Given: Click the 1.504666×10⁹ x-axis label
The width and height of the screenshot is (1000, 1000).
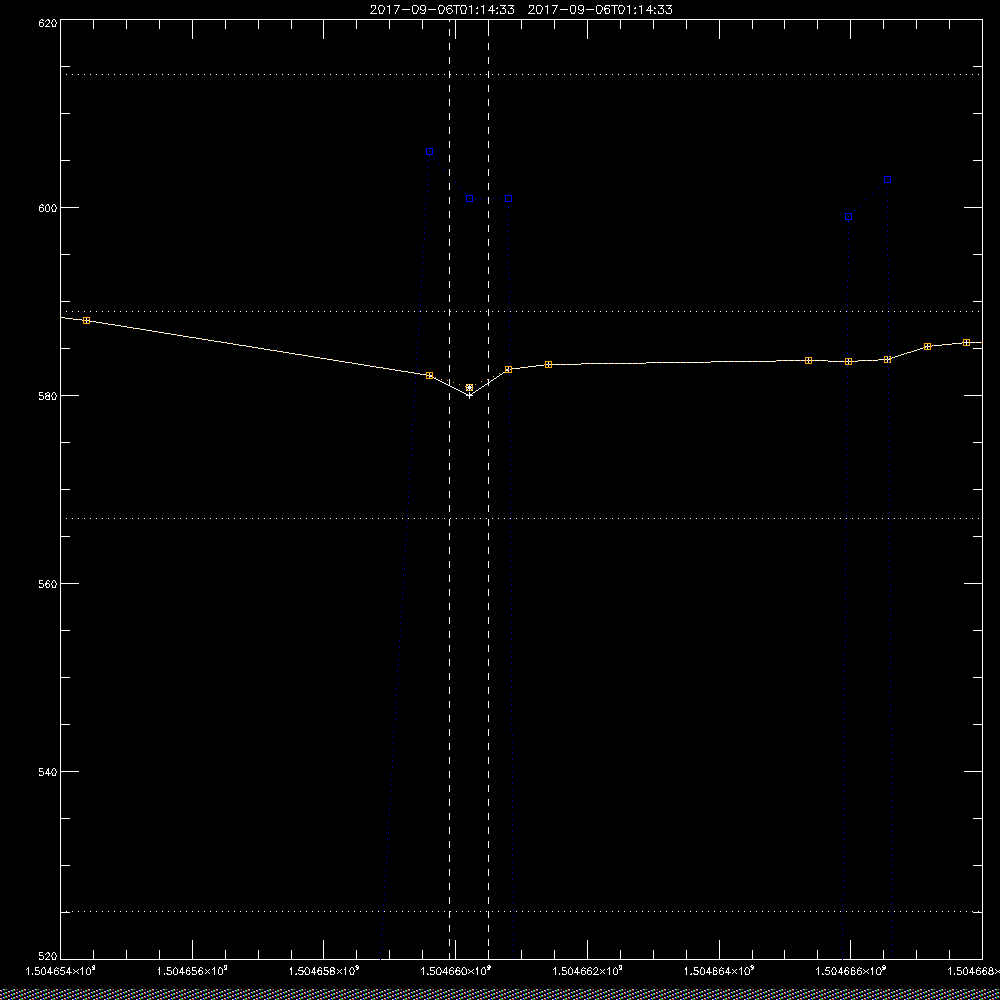Looking at the screenshot, I should [x=851, y=971].
